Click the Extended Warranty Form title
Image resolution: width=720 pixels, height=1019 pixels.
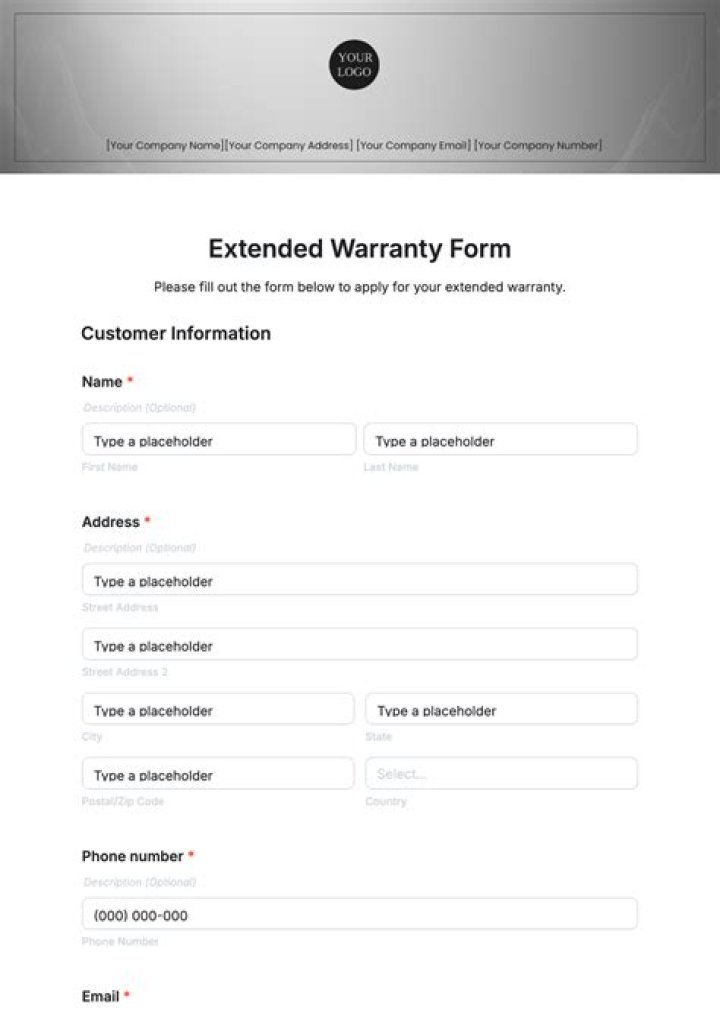(359, 248)
